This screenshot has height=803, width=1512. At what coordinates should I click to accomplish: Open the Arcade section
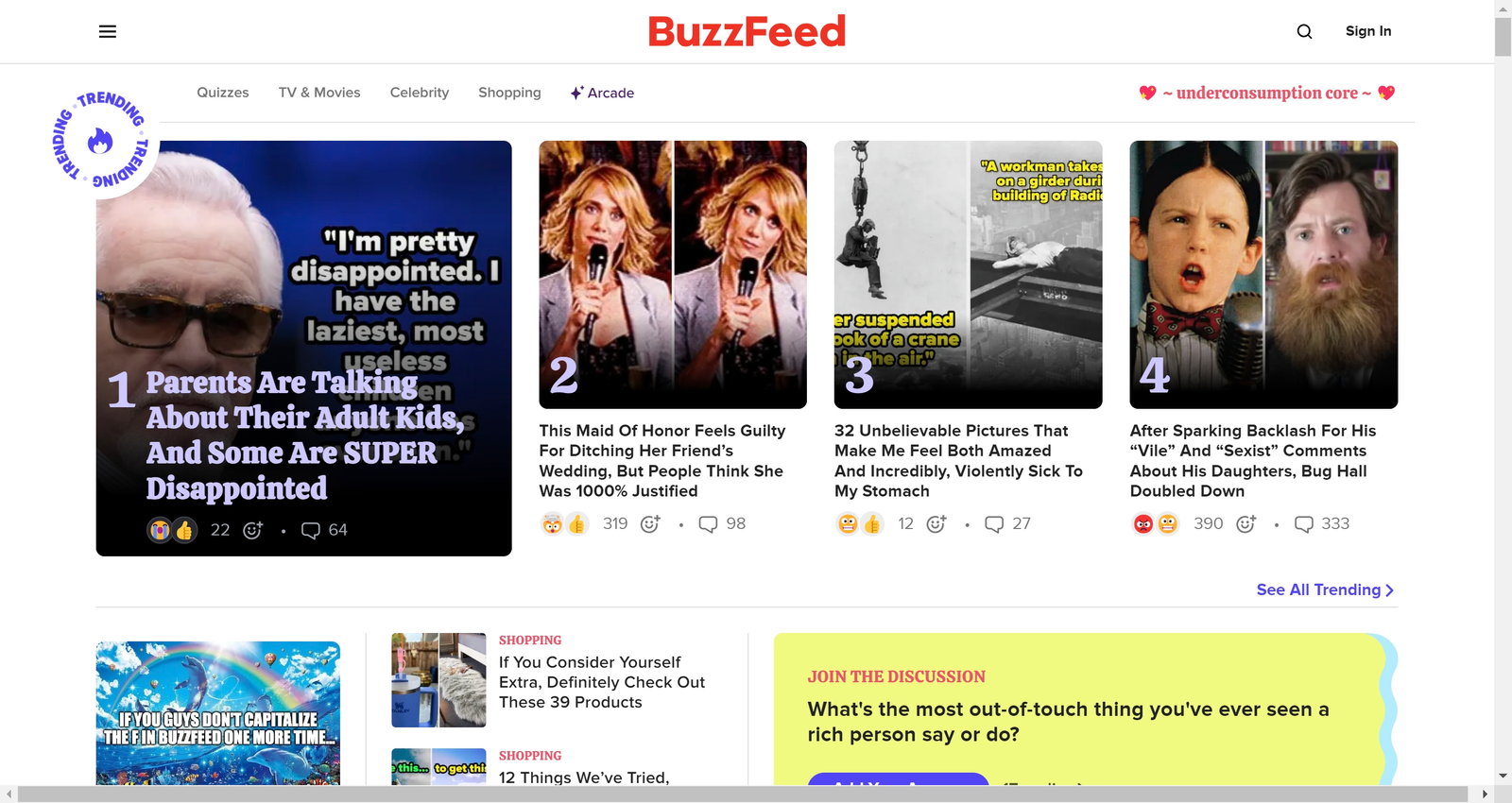tap(602, 93)
